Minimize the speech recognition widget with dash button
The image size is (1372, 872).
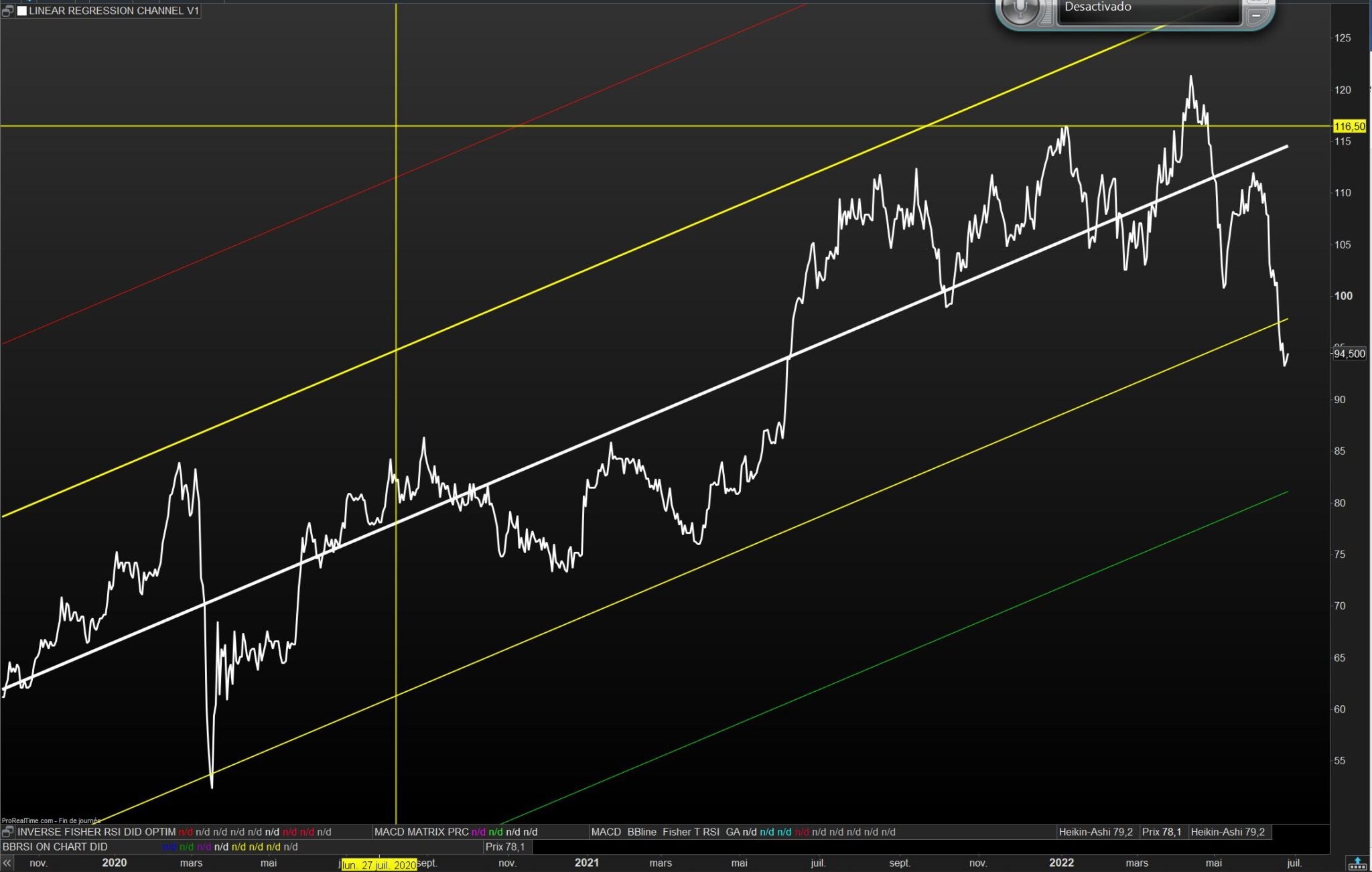(x=1257, y=15)
